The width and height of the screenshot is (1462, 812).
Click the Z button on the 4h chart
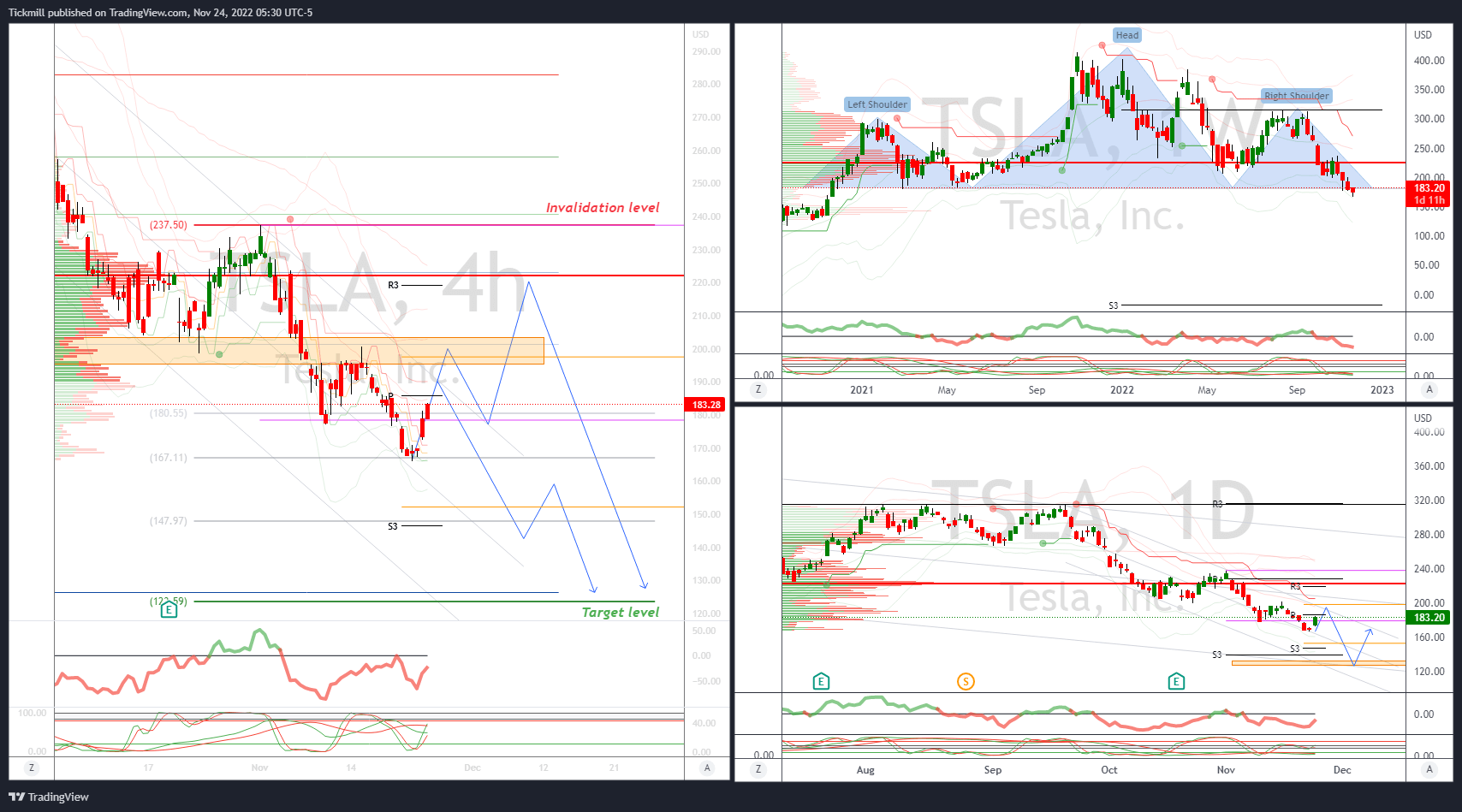pos(32,768)
